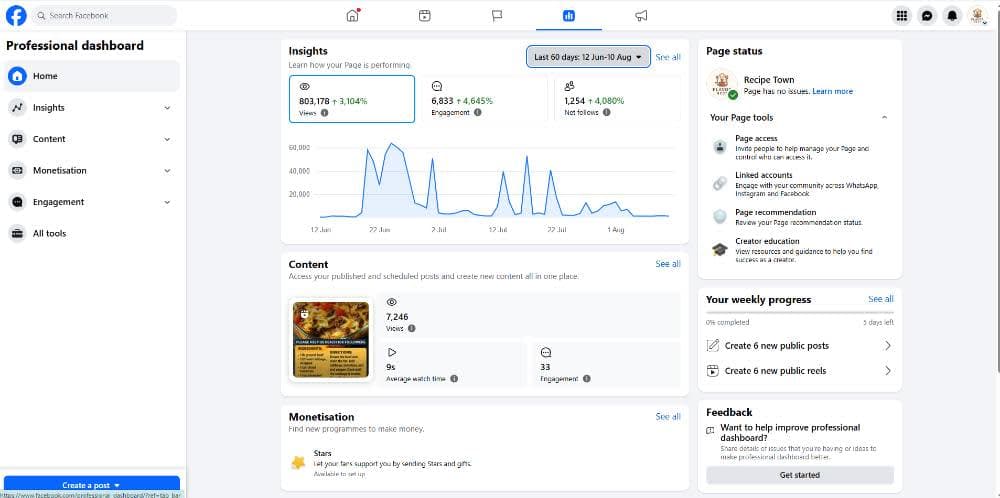This screenshot has width=1000, height=498.
Task: Collapse the Your Page tools section
Action: pyautogui.click(x=884, y=117)
